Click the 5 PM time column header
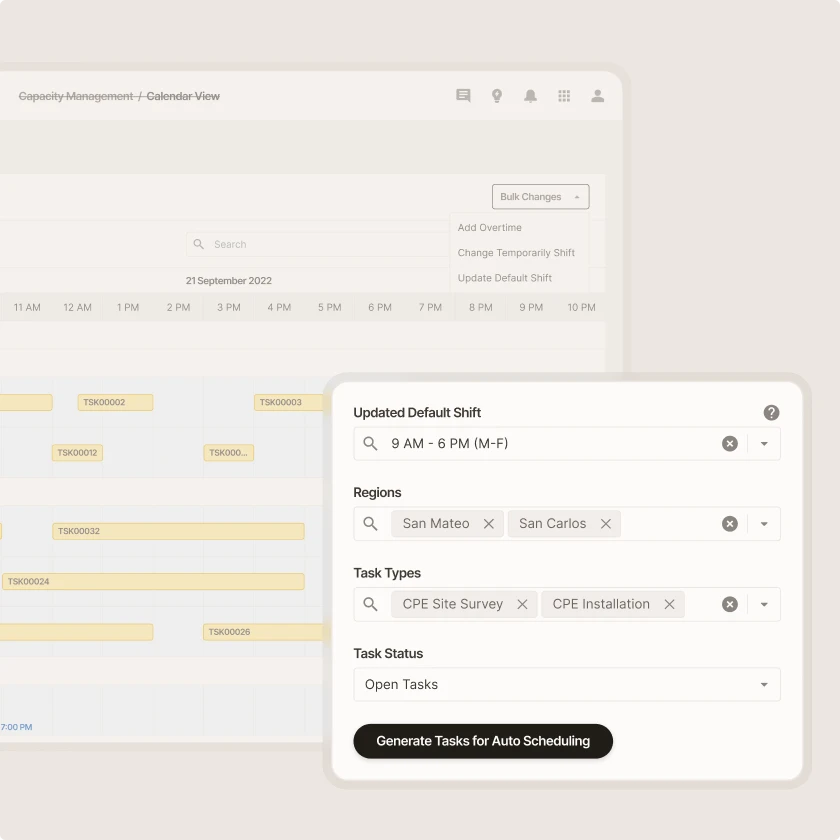Screen dimensions: 840x840 pos(329,308)
